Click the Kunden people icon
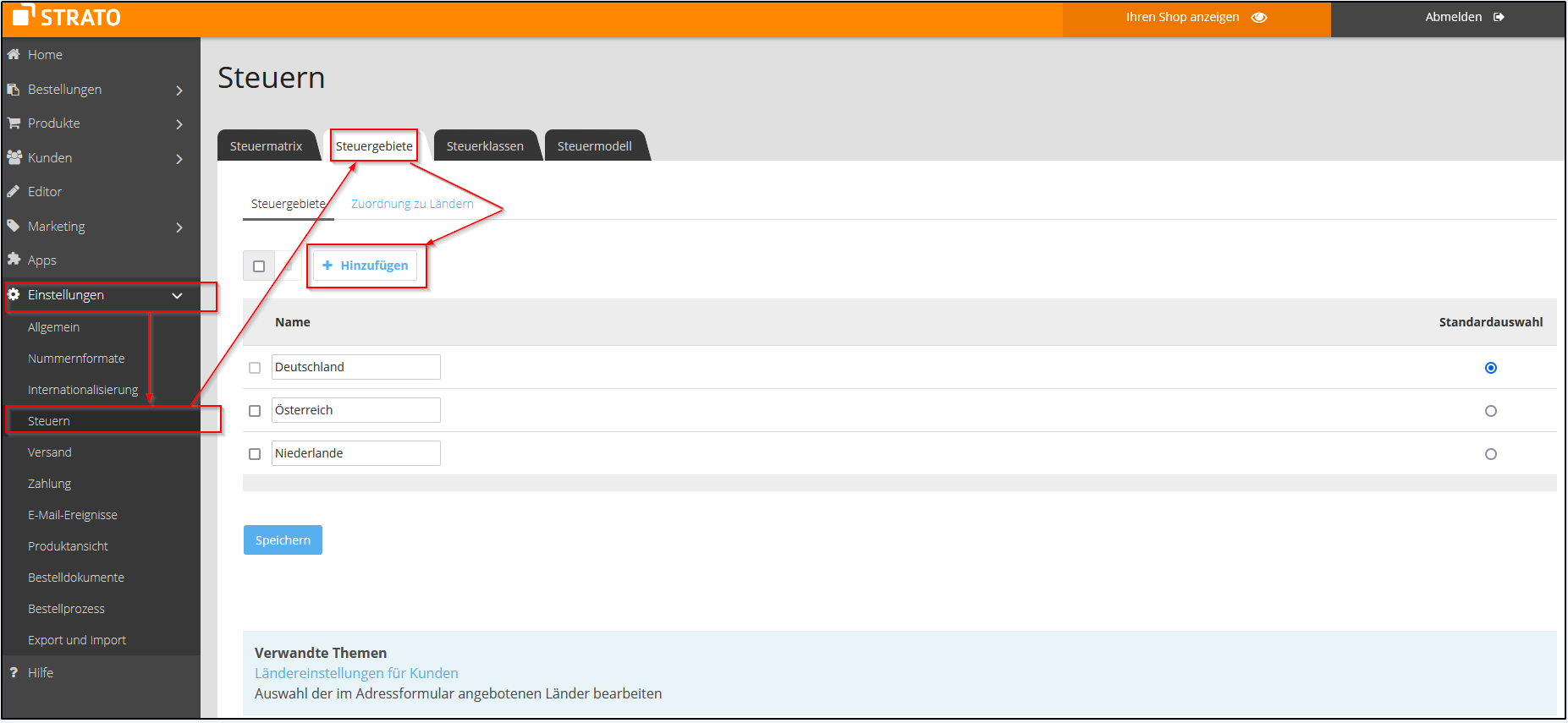This screenshot has height=723, width=1568. pyautogui.click(x=14, y=157)
